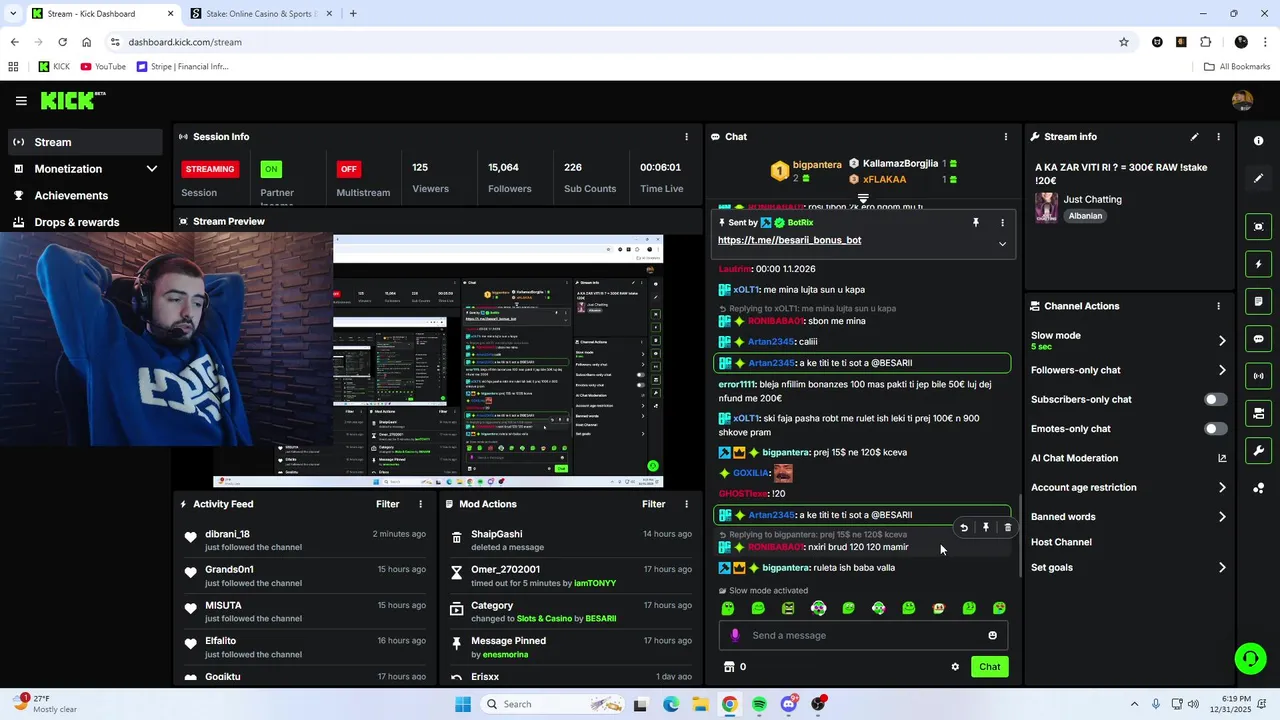The width and height of the screenshot is (1280, 720).
Task: Open Spotify from the Windows taskbar
Action: [759, 704]
